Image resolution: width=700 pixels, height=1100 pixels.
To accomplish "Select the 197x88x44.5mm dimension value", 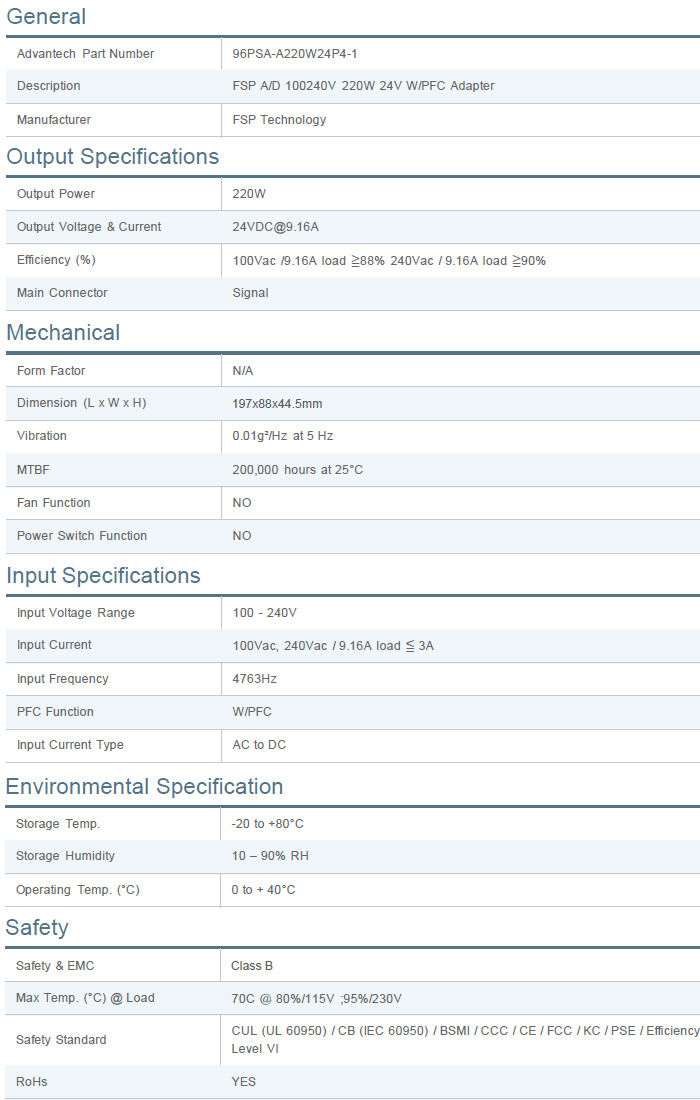I will (277, 404).
